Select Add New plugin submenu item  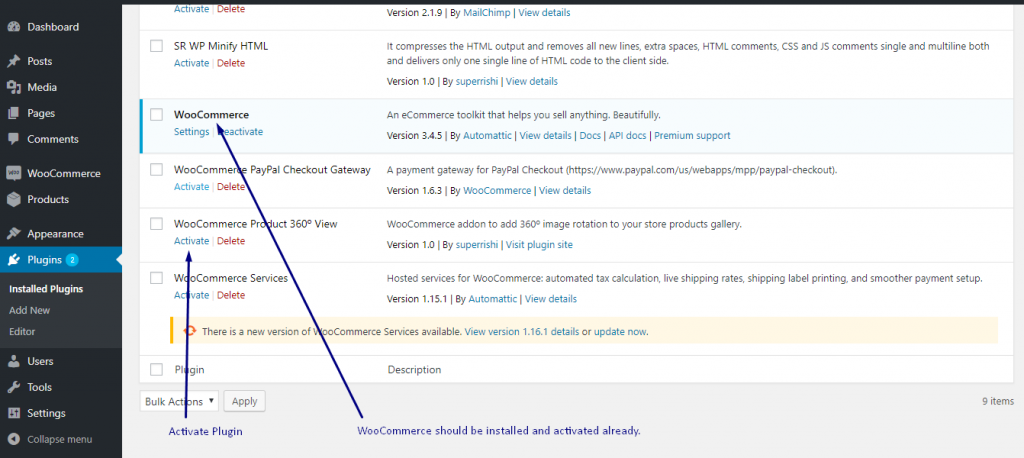pos(29,310)
